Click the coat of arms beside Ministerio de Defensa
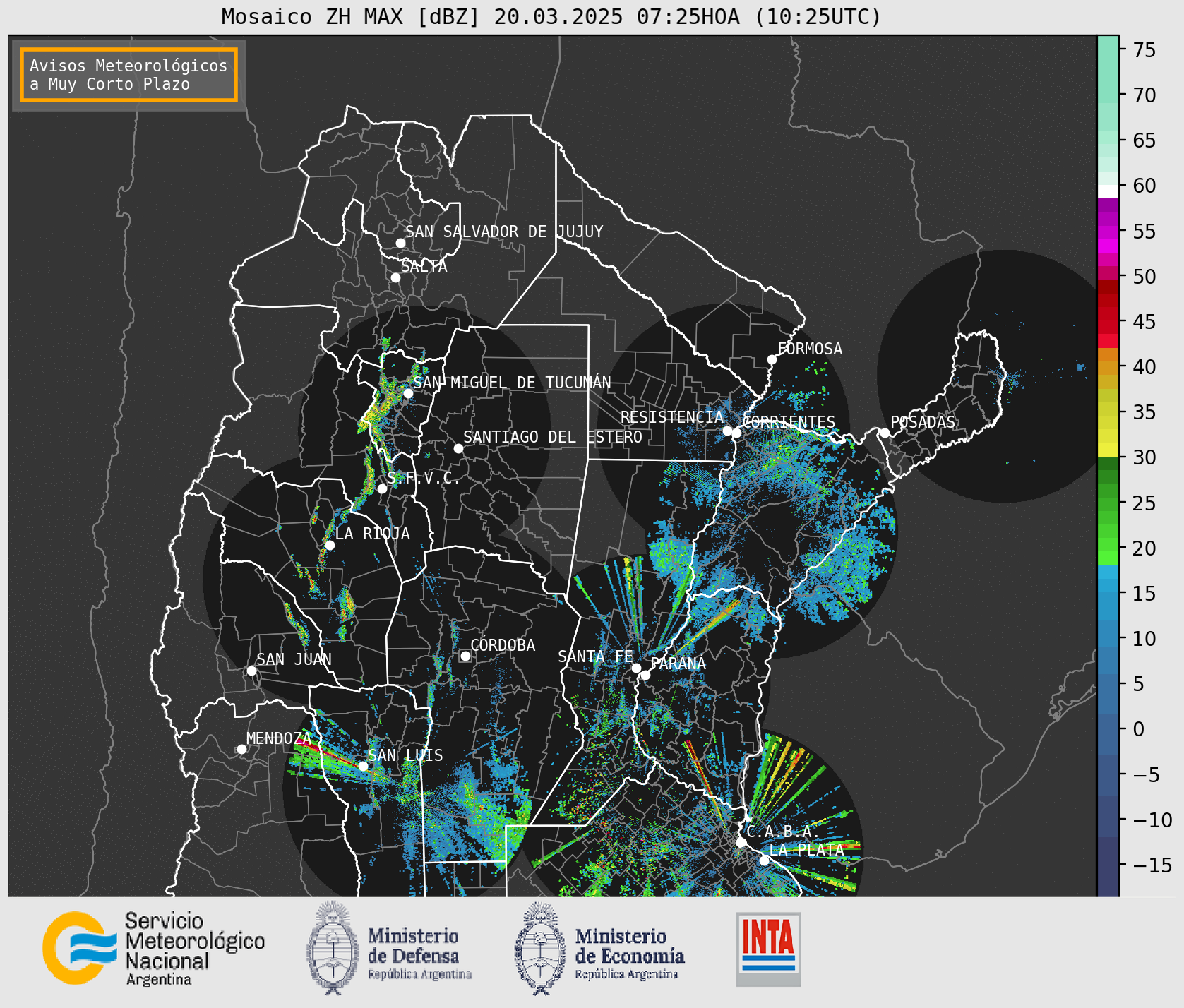Image resolution: width=1184 pixels, height=1008 pixels. [333, 948]
